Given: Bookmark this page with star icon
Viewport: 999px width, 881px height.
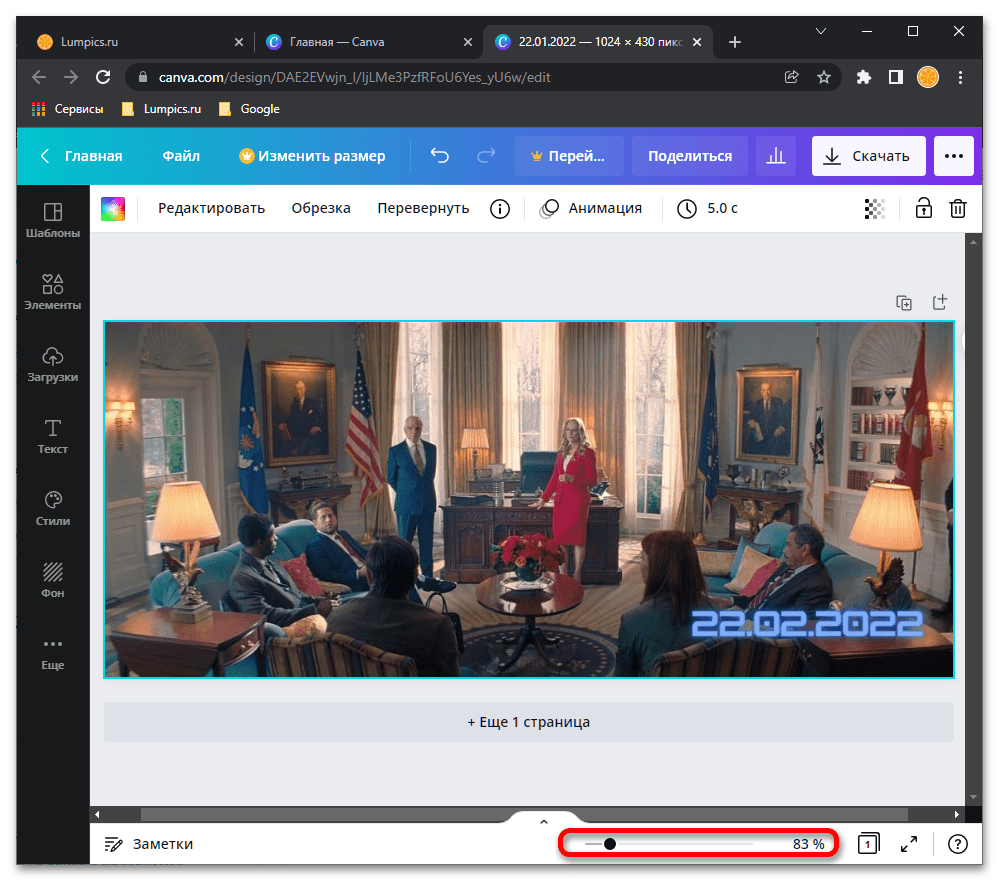Looking at the screenshot, I should [824, 77].
